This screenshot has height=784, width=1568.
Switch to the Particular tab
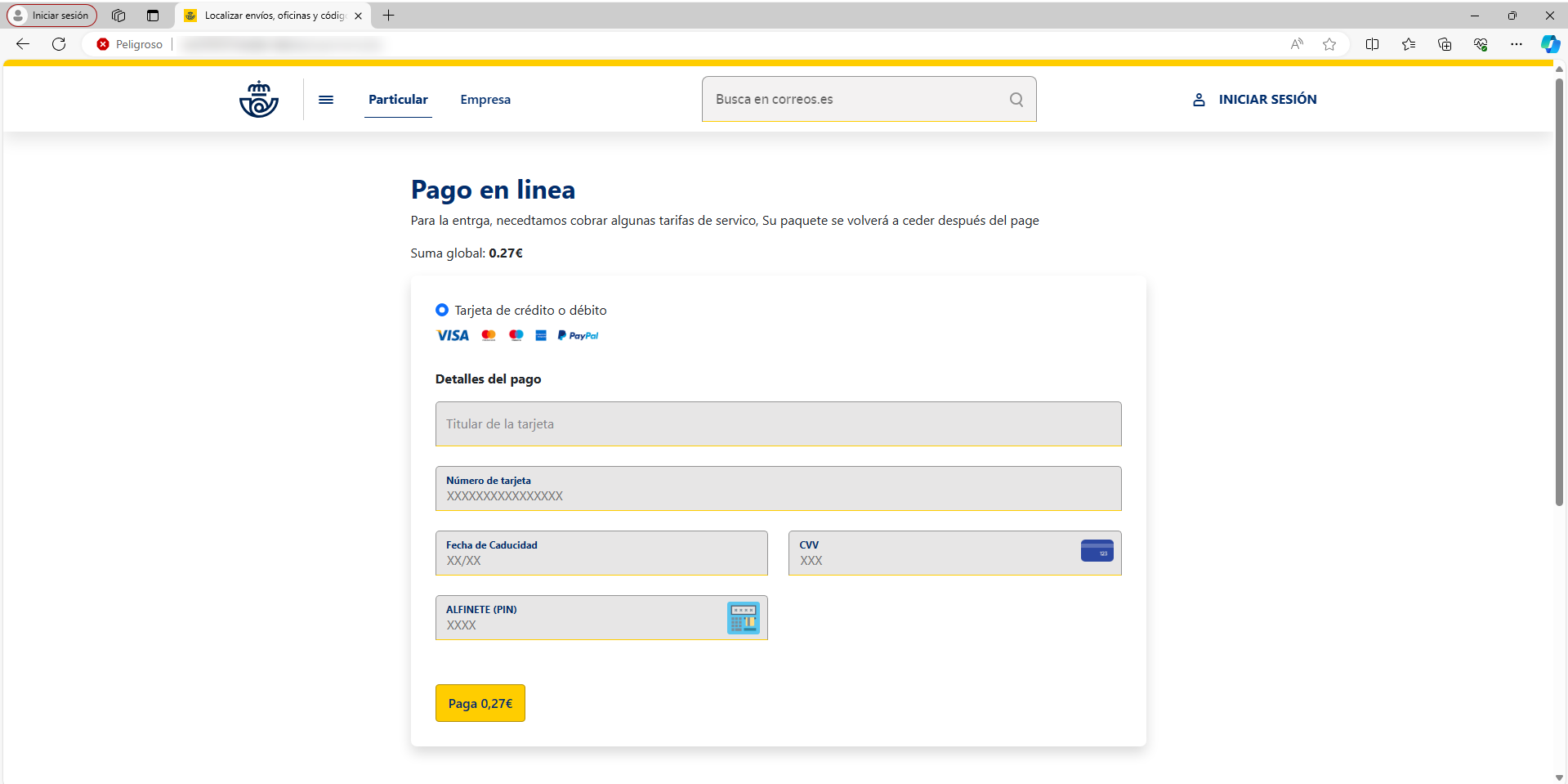[x=398, y=100]
